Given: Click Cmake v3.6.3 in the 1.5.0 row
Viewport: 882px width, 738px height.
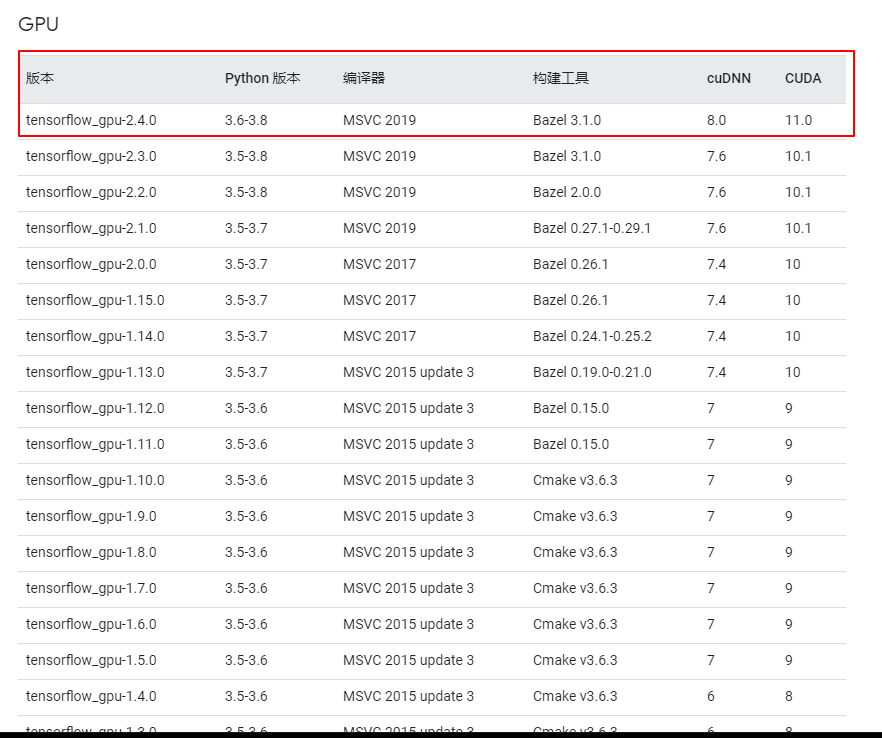Looking at the screenshot, I should [x=575, y=660].
